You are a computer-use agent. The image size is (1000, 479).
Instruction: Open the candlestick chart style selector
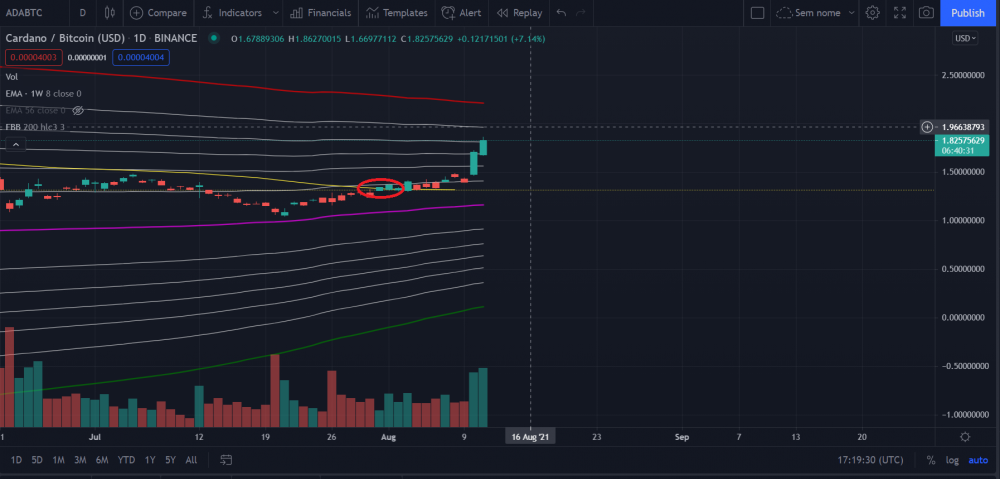pyautogui.click(x=110, y=13)
